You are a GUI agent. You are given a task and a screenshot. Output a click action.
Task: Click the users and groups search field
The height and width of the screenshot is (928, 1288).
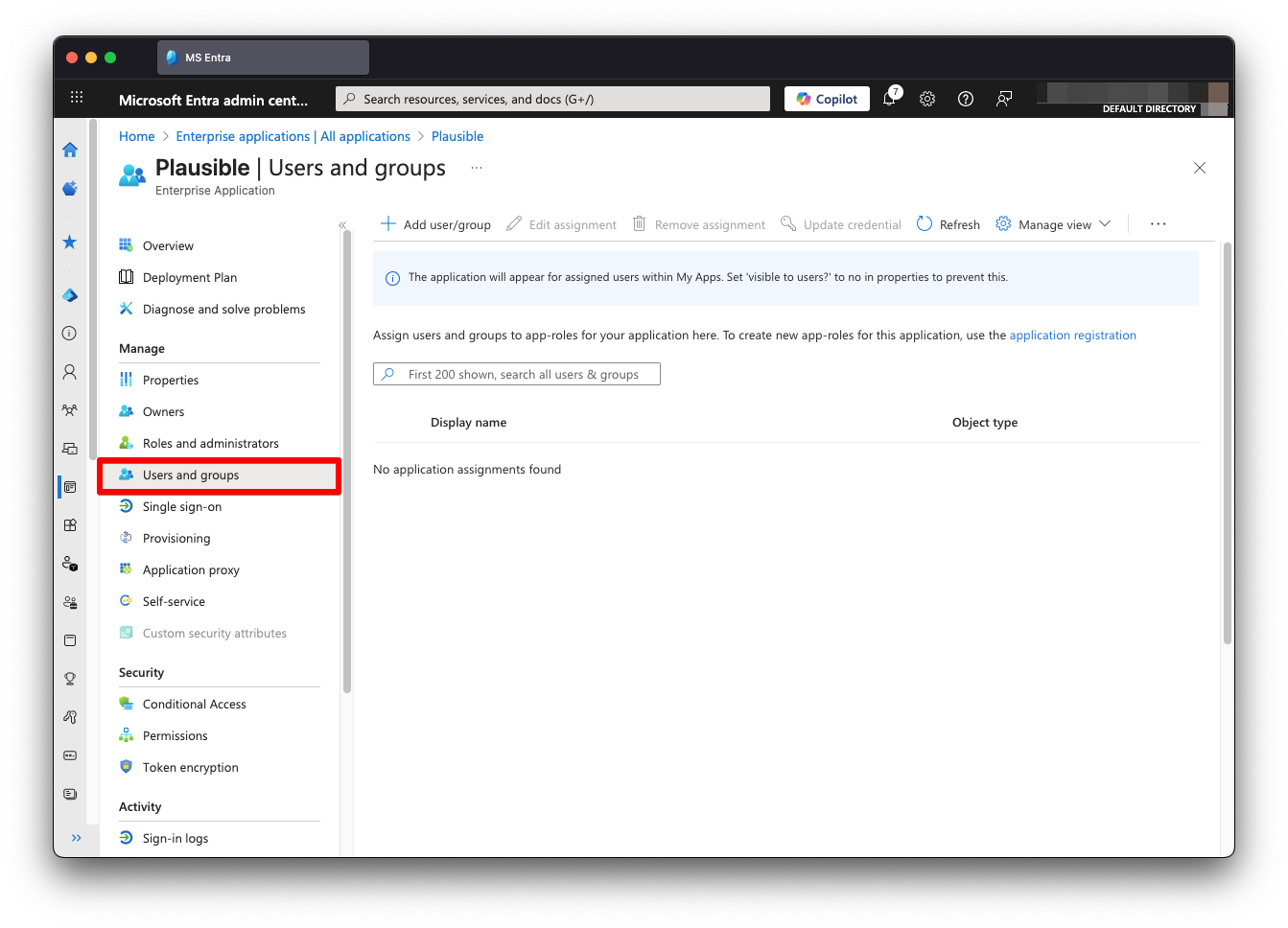pyautogui.click(x=516, y=374)
